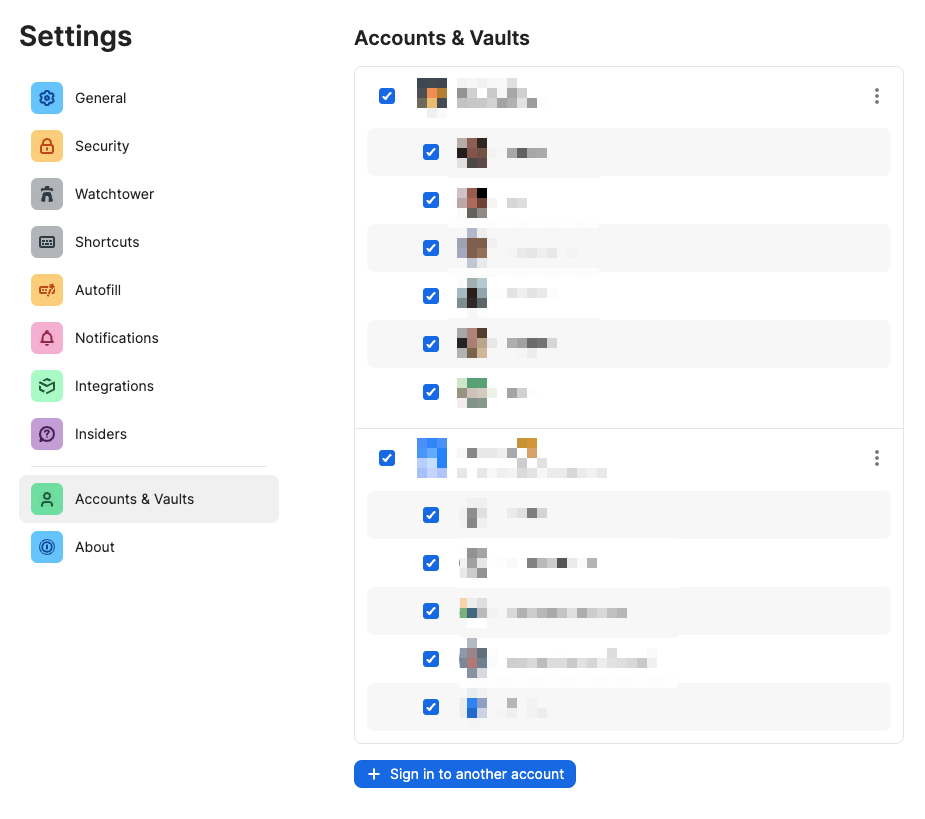Screen dimensions: 925x819
Task: Uncheck the vault with green icon
Action: 431,392
